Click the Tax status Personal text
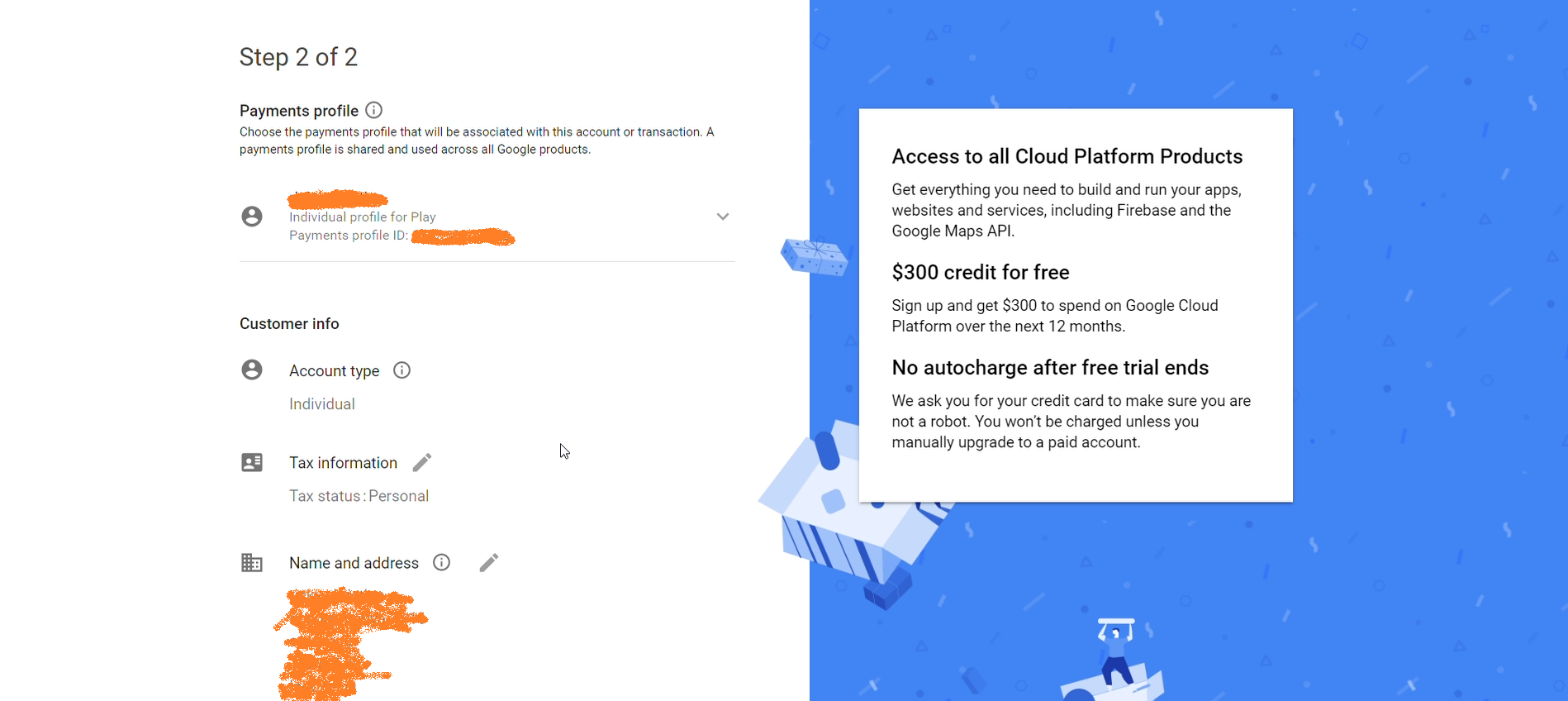The width and height of the screenshot is (1568, 701). point(359,495)
